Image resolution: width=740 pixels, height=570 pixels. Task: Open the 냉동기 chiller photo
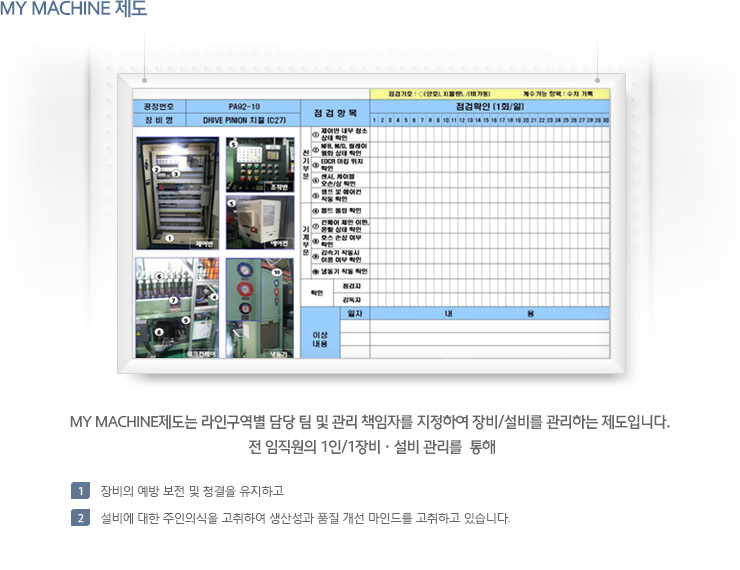pos(260,308)
